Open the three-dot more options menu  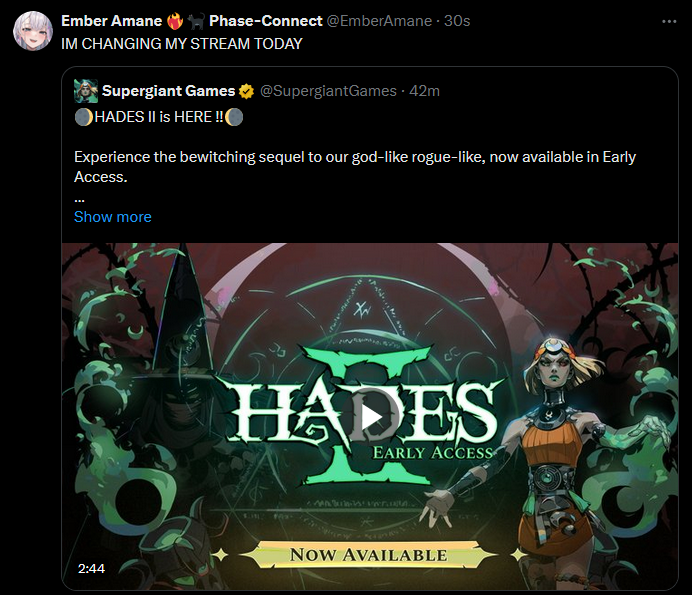[x=669, y=21]
